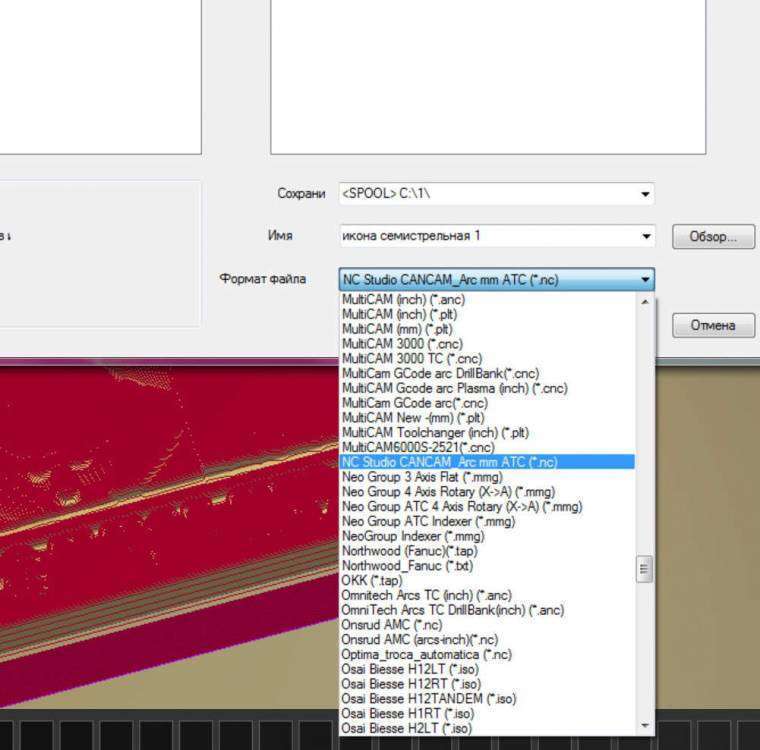Viewport: 760px width, 750px height.
Task: Open the Имя file name dropdown arrow
Action: click(x=645, y=237)
